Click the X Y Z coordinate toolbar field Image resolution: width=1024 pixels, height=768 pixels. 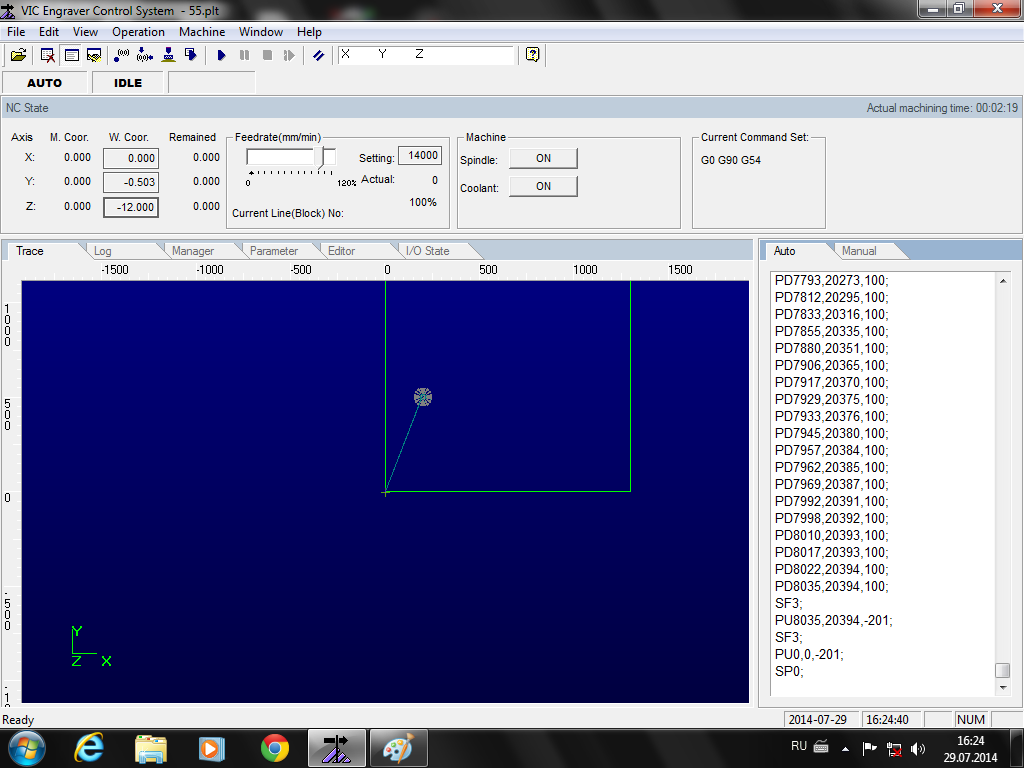click(x=426, y=55)
